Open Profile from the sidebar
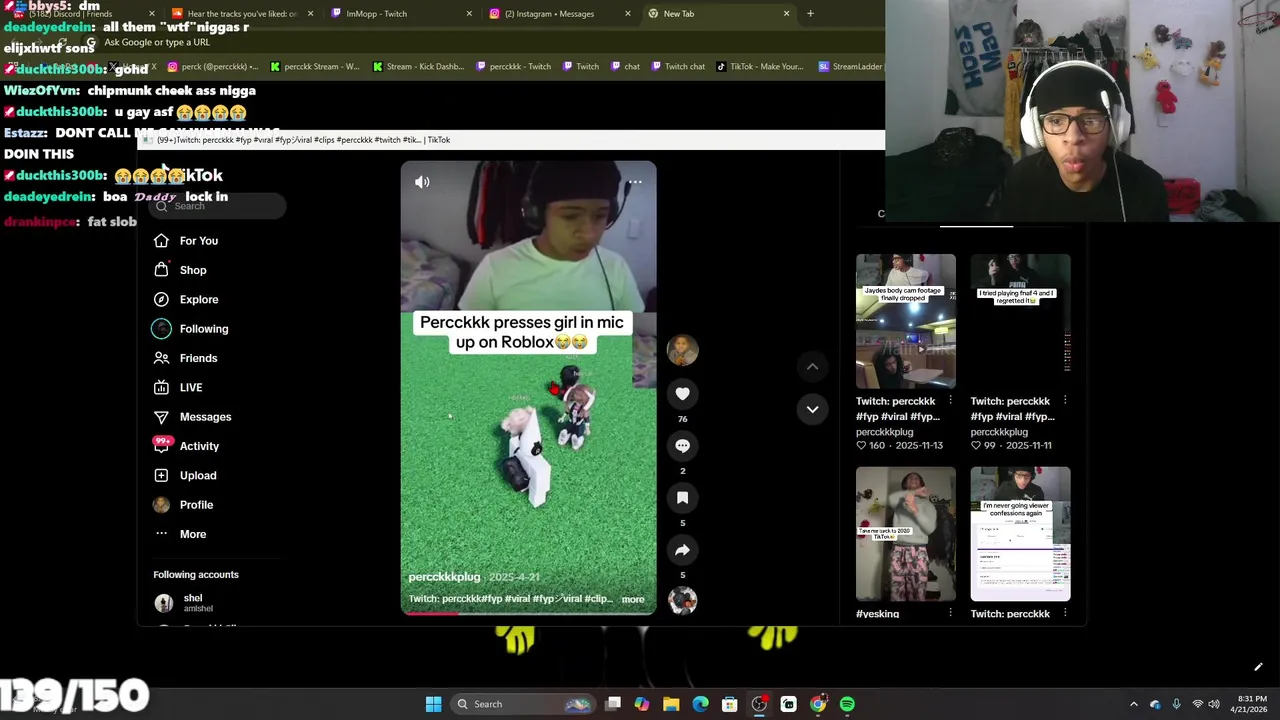 coord(183,505)
